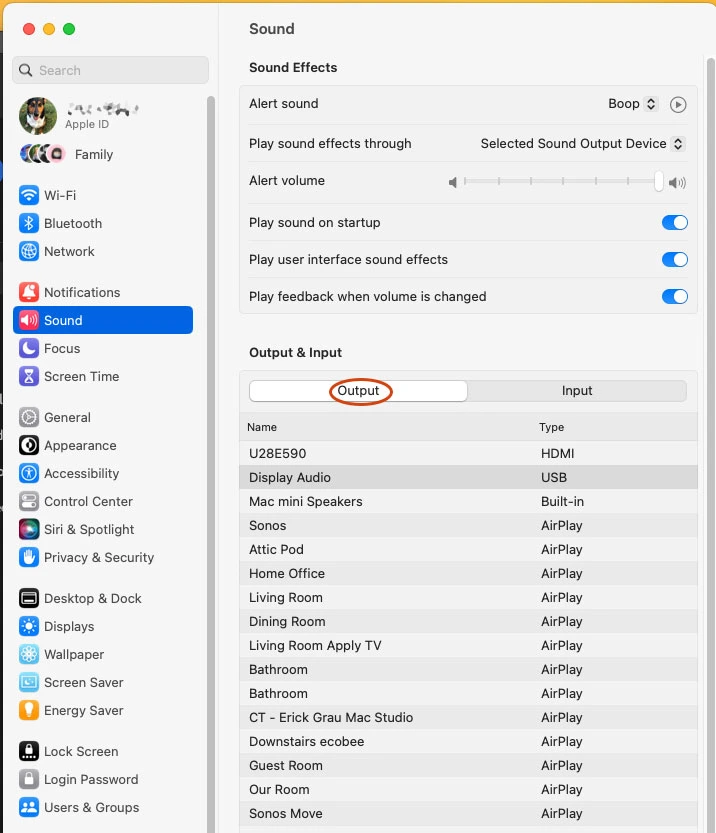Open Energy Saver bulb icon
This screenshot has width=716, height=833.
(x=29, y=710)
